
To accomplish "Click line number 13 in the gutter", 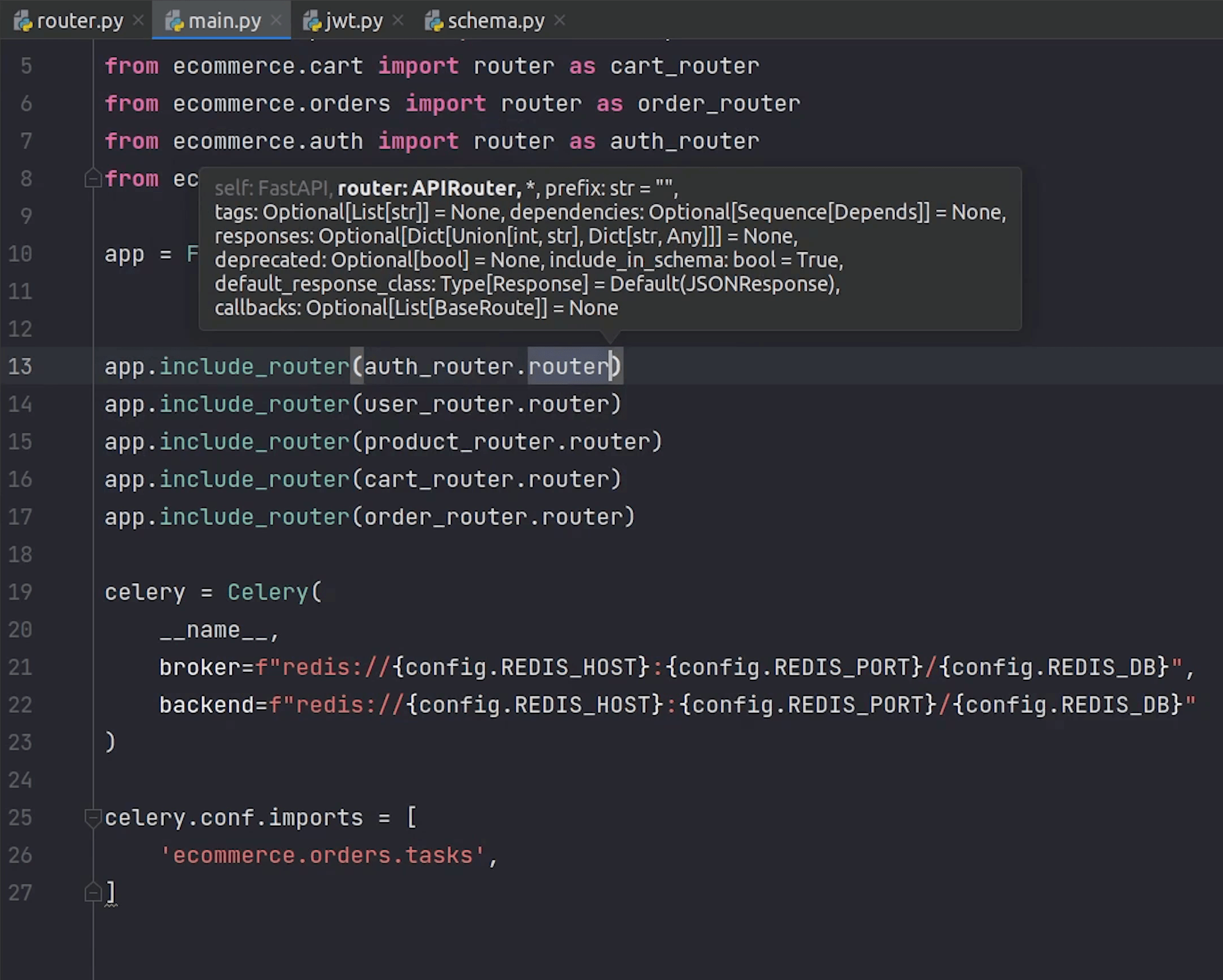I will click(20, 366).
